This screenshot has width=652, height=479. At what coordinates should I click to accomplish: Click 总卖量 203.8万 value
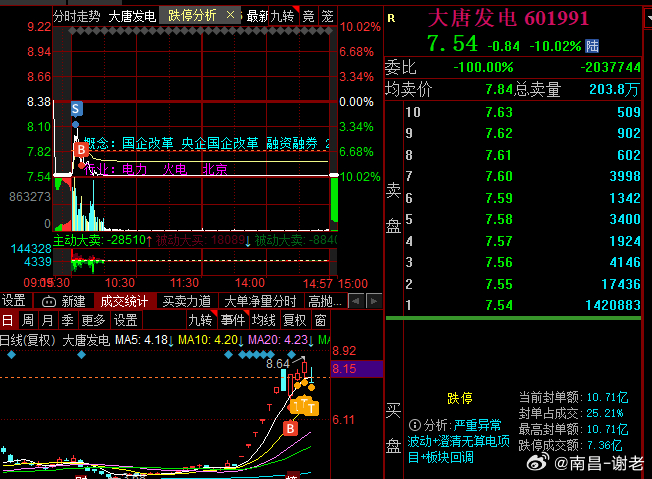coord(614,89)
